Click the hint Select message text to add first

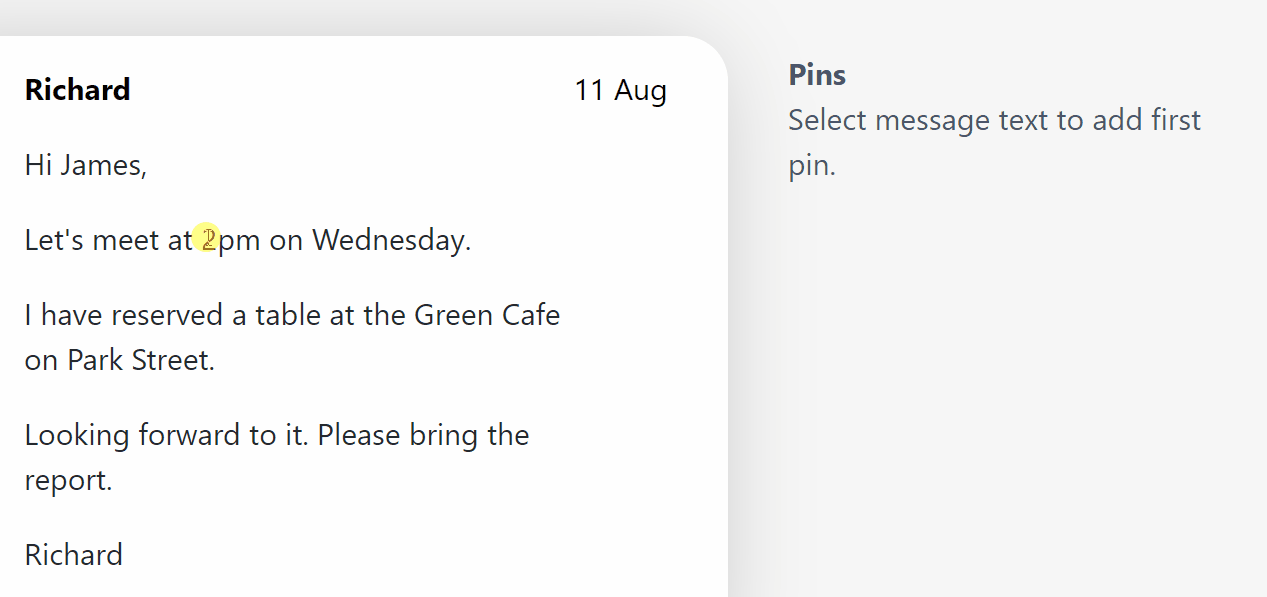(x=995, y=120)
